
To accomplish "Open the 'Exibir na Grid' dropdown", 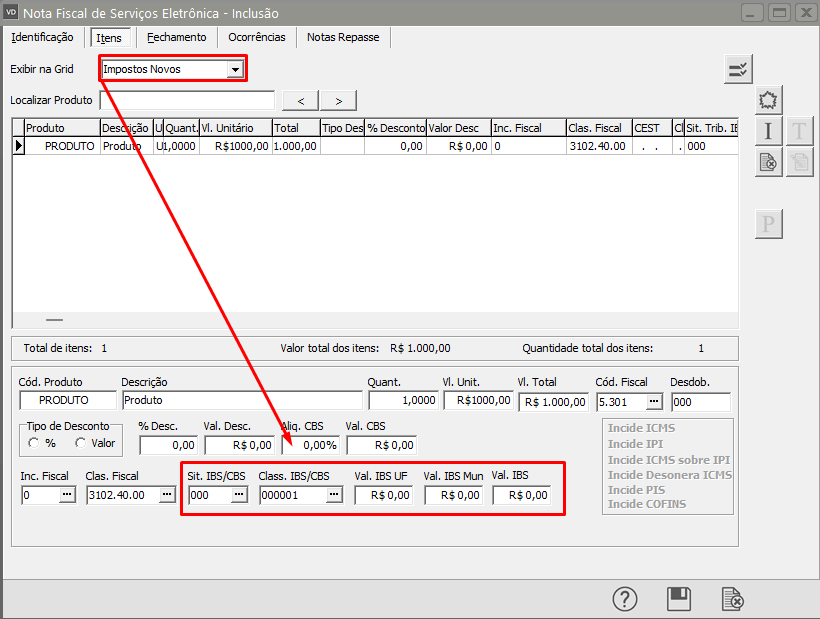I will click(x=235, y=69).
